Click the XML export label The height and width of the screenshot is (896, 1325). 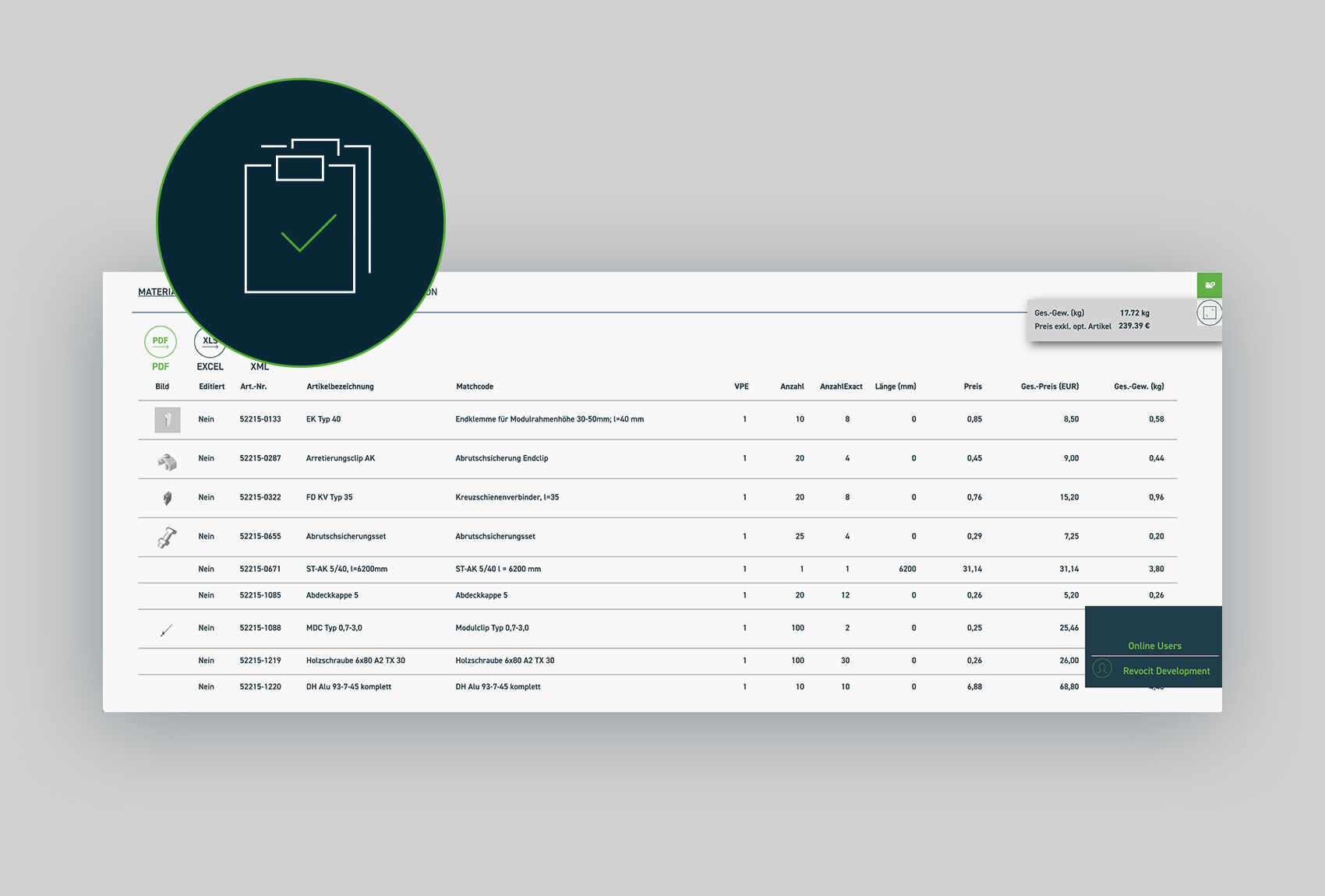(x=260, y=367)
